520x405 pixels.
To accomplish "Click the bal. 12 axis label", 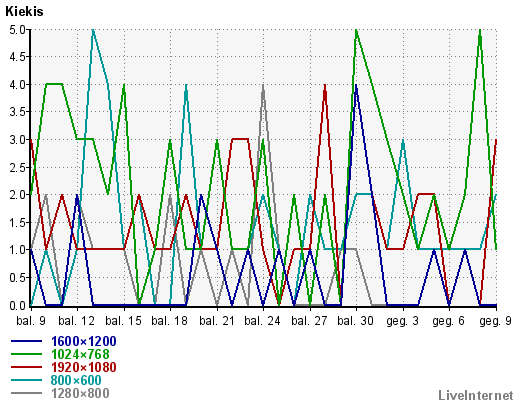I will 77,321.
